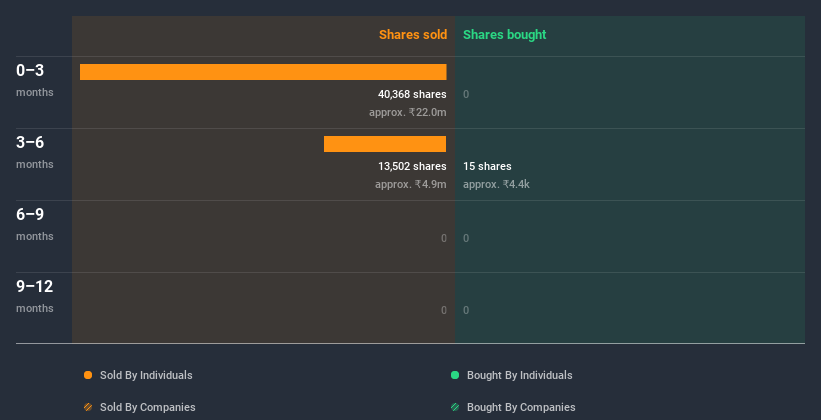Viewport: 821px width, 420px height.
Task: Click the 3–6 months orange sold bar
Action: click(385, 144)
